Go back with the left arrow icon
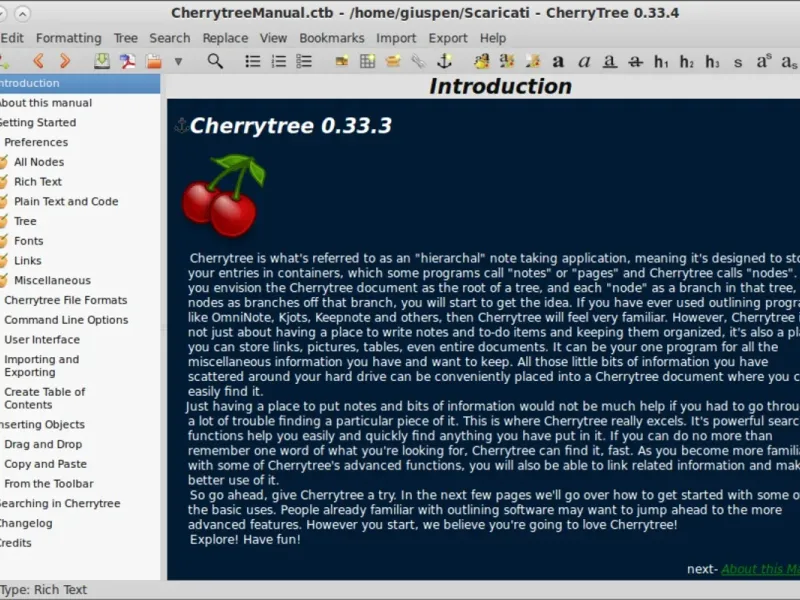Image resolution: width=800 pixels, height=600 pixels. [x=38, y=61]
